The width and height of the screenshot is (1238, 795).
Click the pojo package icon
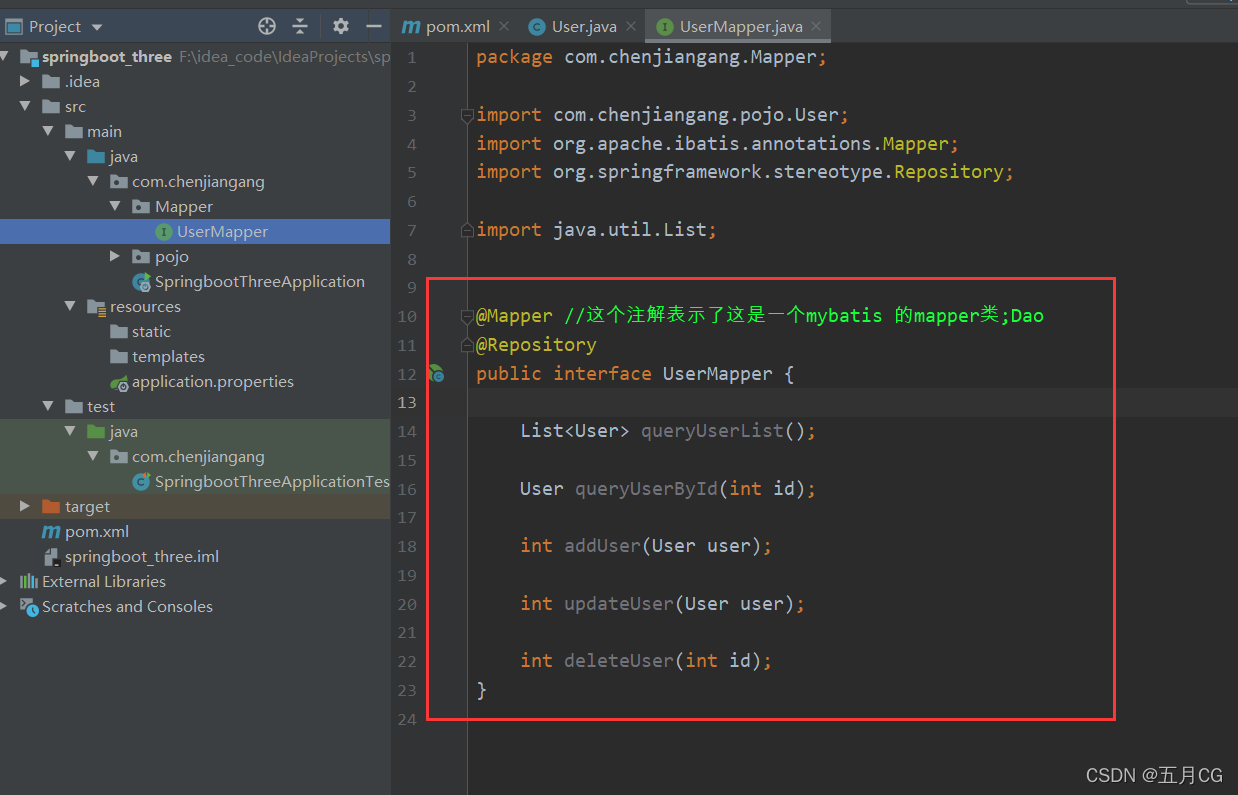141,257
